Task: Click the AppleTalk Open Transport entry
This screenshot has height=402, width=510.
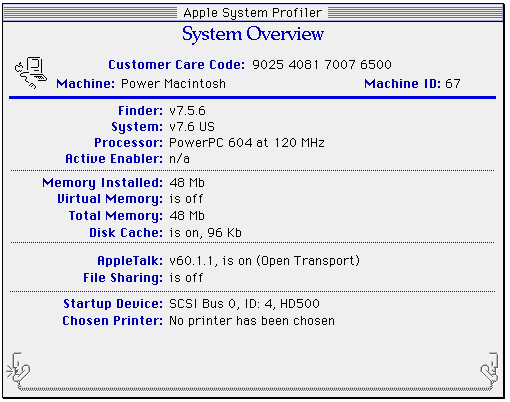Action: (x=265, y=261)
